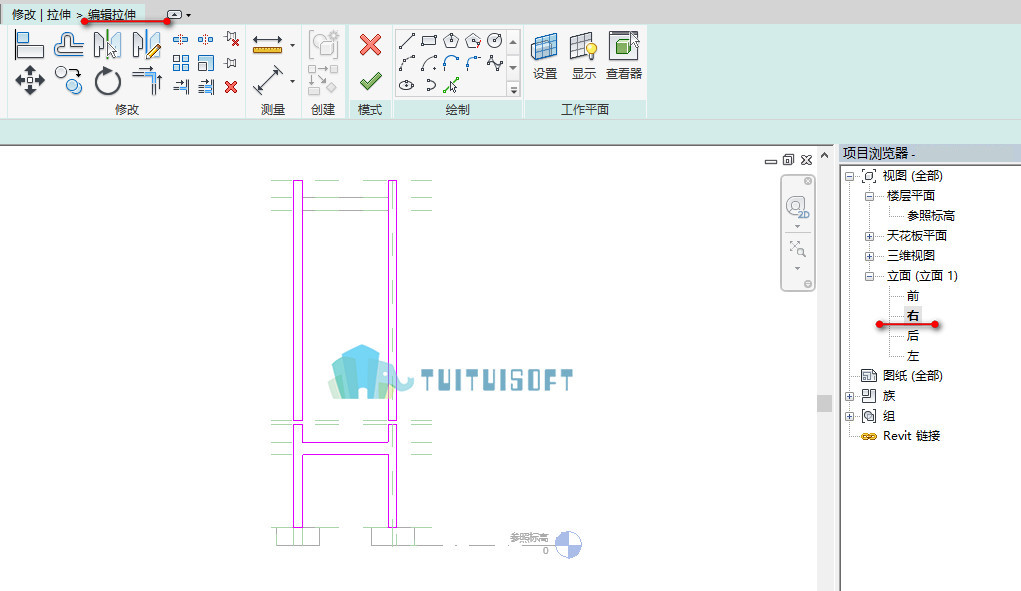Viewport: 1021px width, 591px height.
Task: Select the Move tool icon
Action: [x=30, y=81]
